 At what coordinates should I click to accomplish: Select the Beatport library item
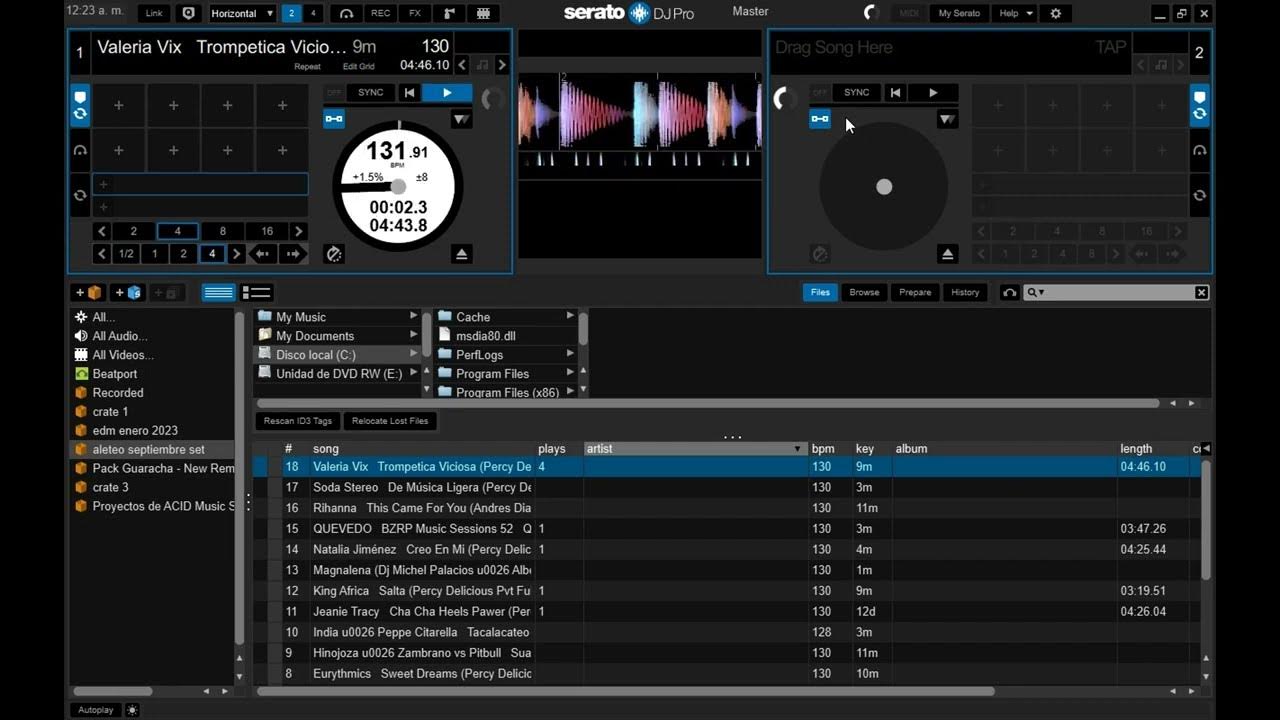(114, 374)
